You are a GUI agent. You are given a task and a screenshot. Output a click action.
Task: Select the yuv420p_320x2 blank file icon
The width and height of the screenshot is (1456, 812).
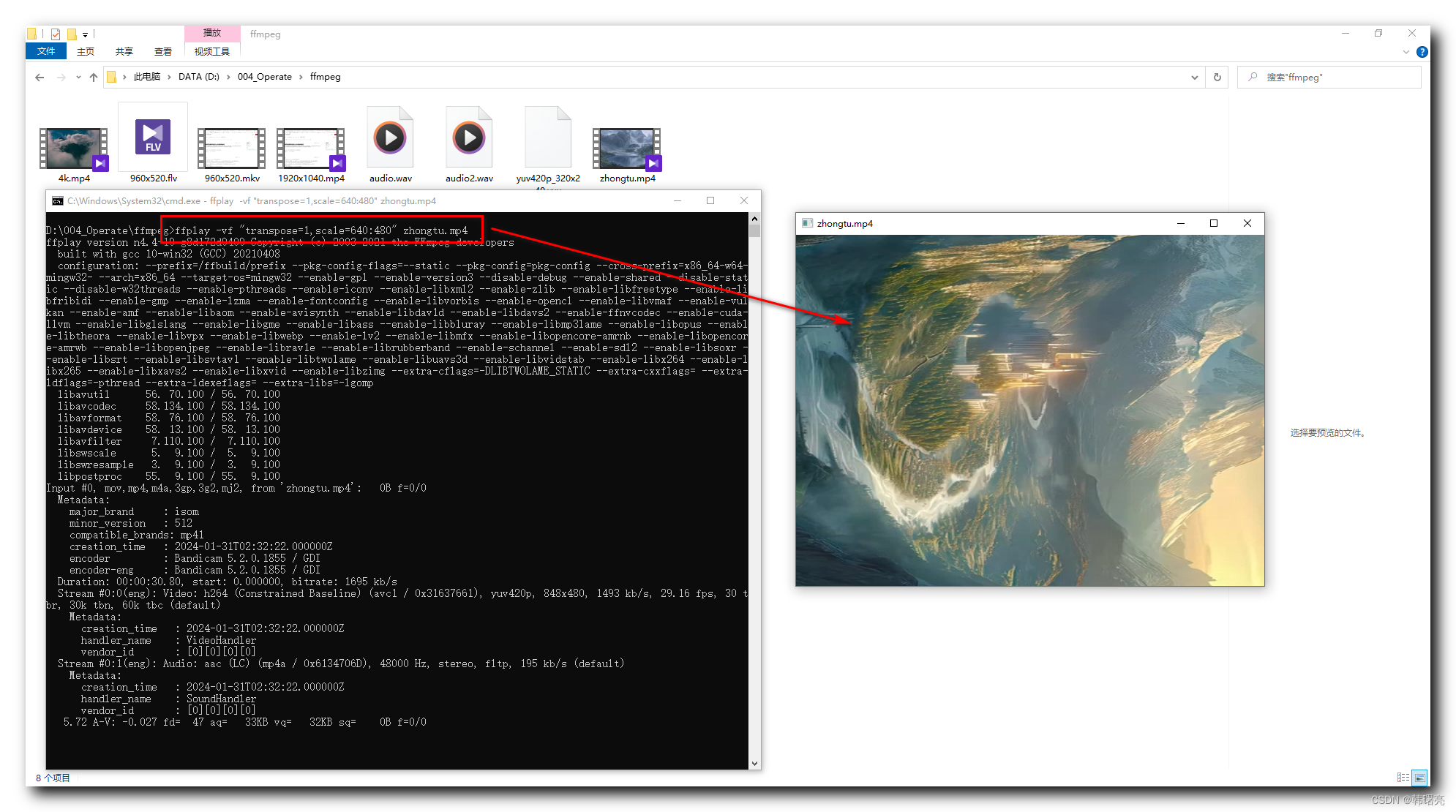(548, 138)
